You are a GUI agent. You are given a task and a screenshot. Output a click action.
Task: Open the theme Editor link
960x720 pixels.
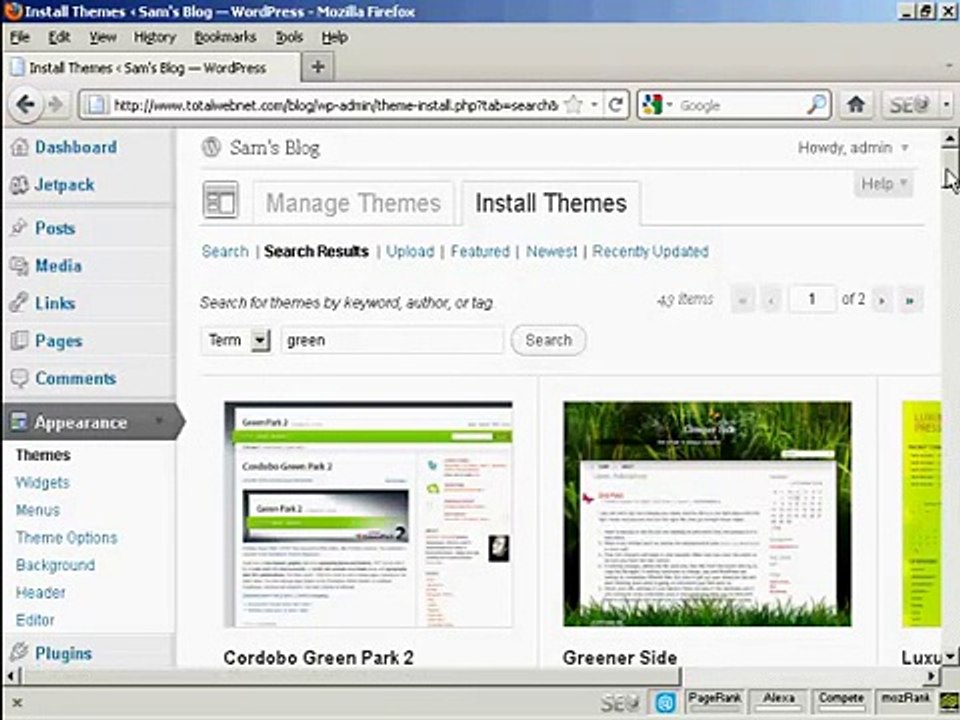click(x=35, y=620)
